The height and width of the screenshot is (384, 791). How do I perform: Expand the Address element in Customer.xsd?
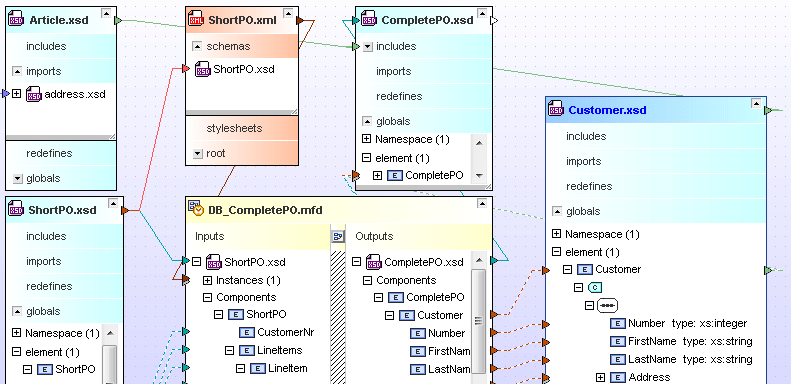[600, 377]
